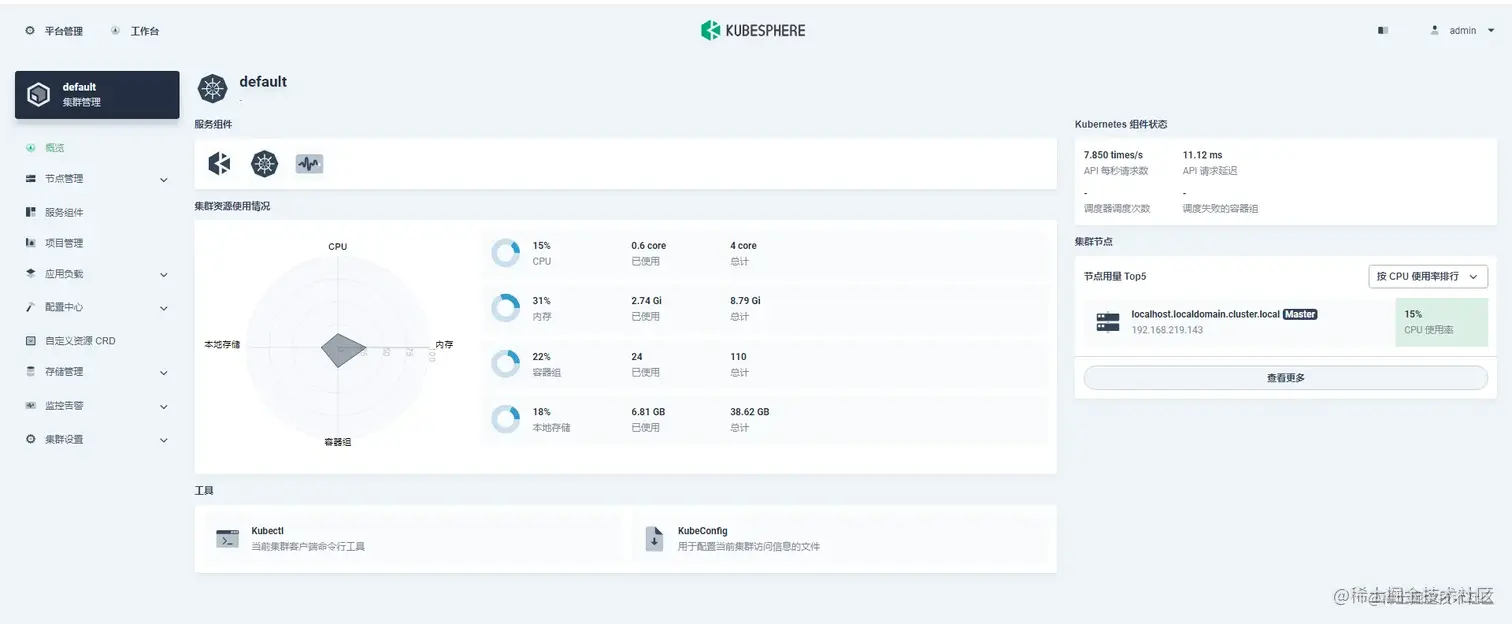Click the 存储管理 sidebar icon
Viewport: 1512px width, 624px height.
click(30, 371)
